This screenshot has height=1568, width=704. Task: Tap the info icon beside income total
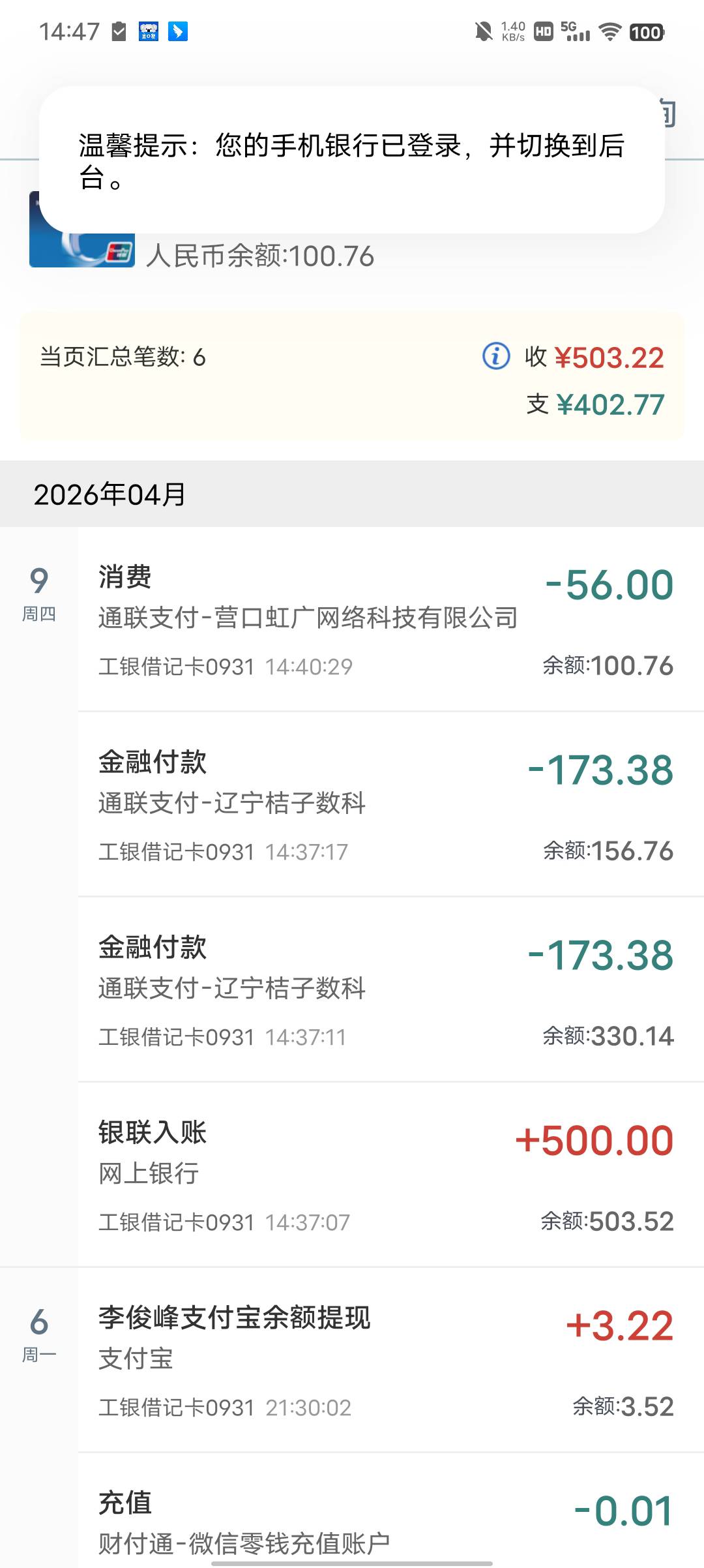coord(495,357)
